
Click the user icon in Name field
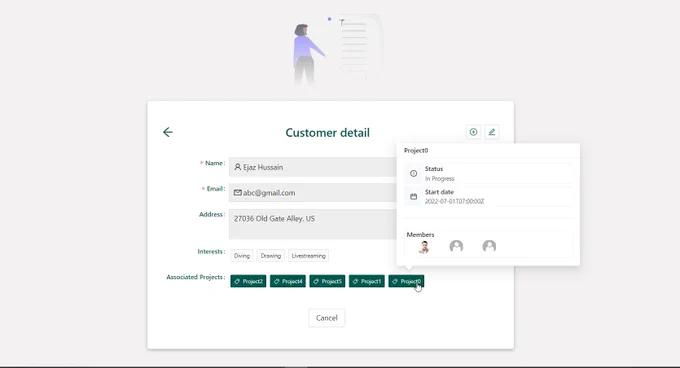[237, 167]
